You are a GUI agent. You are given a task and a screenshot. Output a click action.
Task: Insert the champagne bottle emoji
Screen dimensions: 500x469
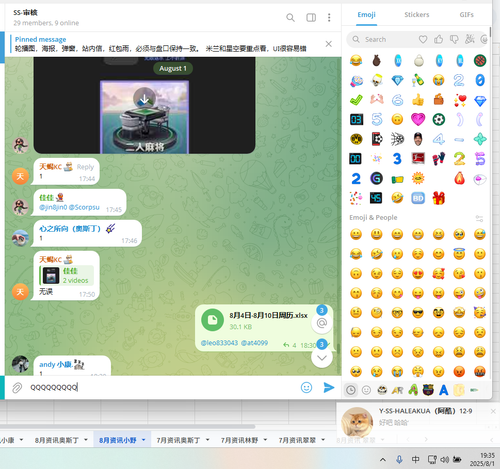click(x=418, y=80)
